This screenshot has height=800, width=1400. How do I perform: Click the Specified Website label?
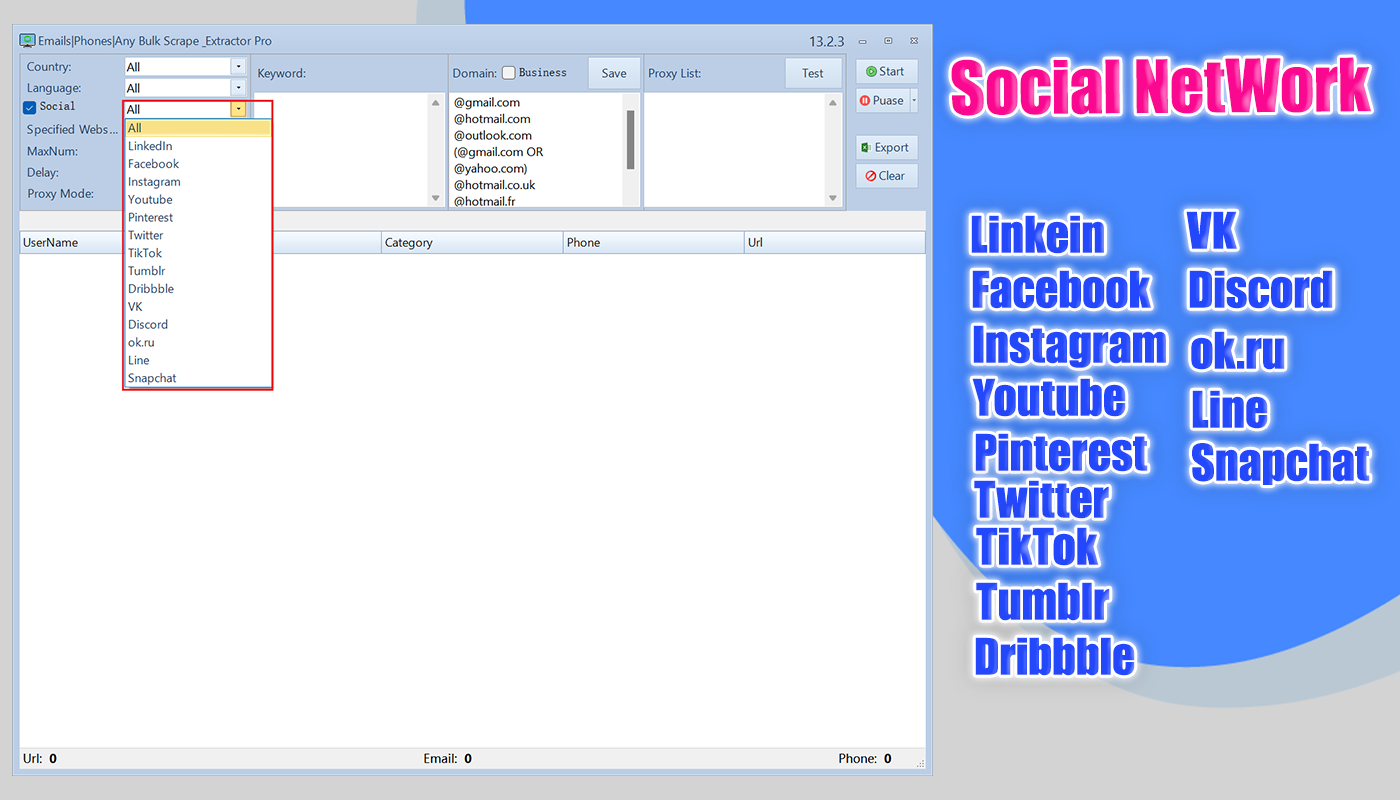tap(72, 130)
